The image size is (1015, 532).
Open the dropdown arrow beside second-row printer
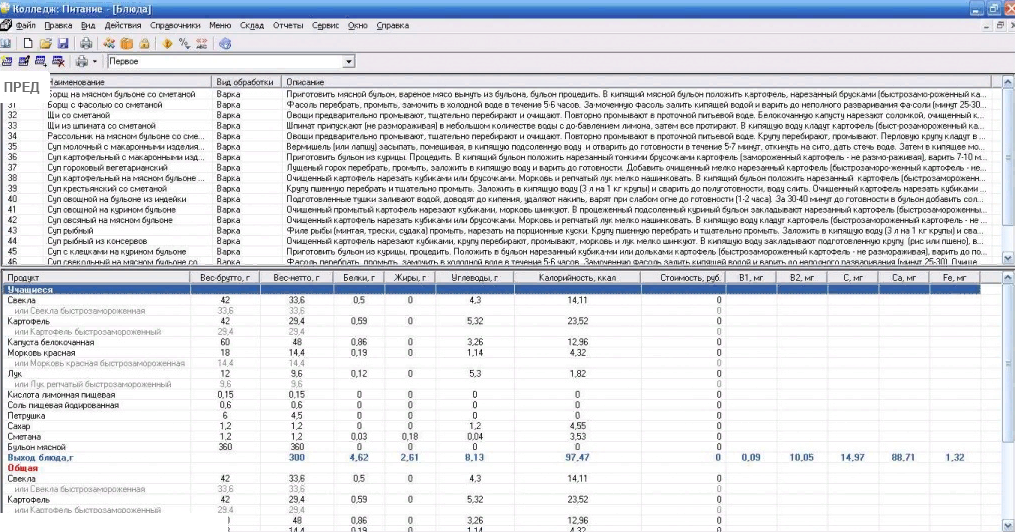(x=95, y=62)
